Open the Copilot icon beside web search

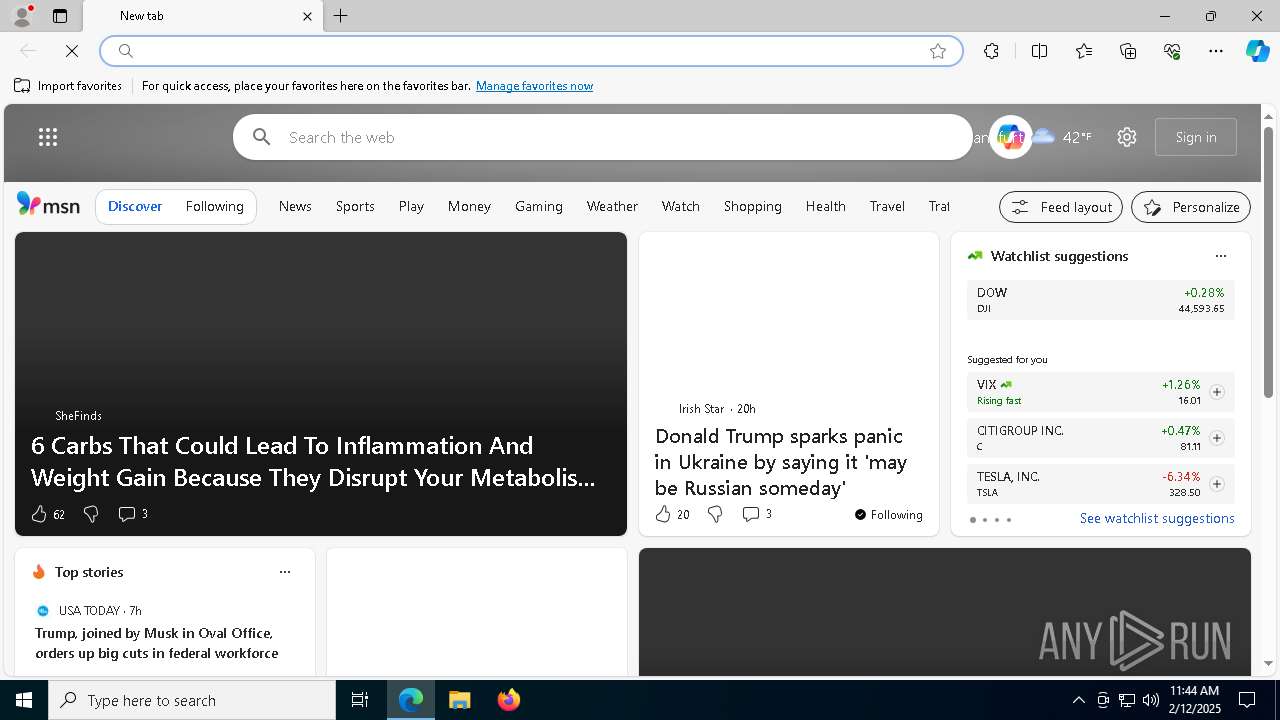pyautogui.click(x=1010, y=137)
